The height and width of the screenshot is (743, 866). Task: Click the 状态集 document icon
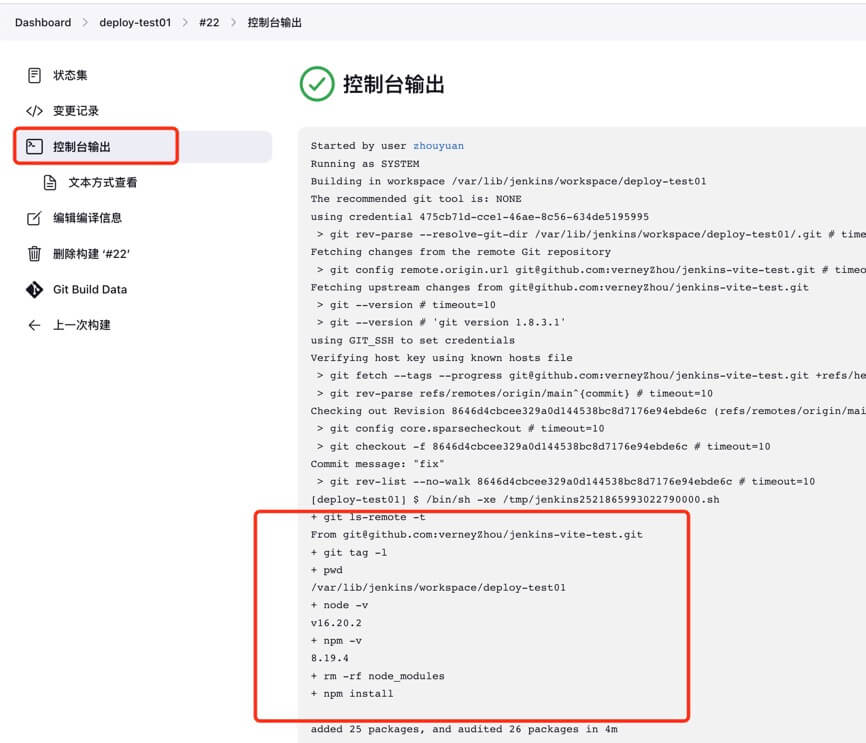coord(34,75)
